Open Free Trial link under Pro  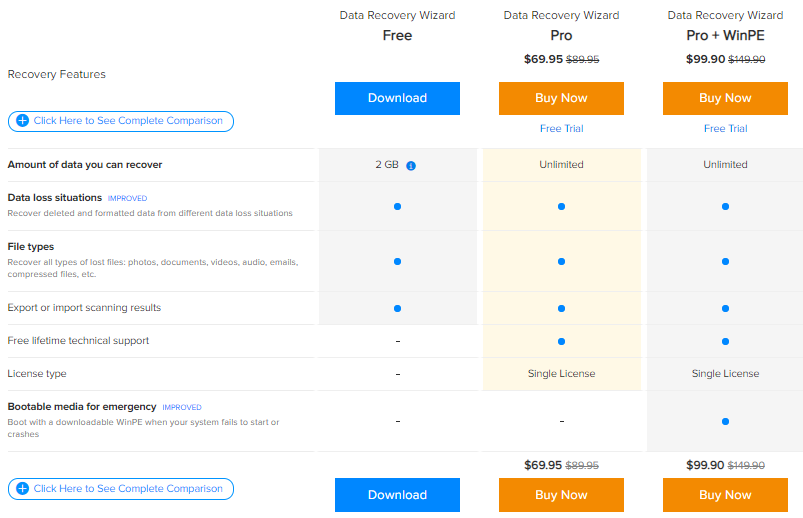coord(561,129)
